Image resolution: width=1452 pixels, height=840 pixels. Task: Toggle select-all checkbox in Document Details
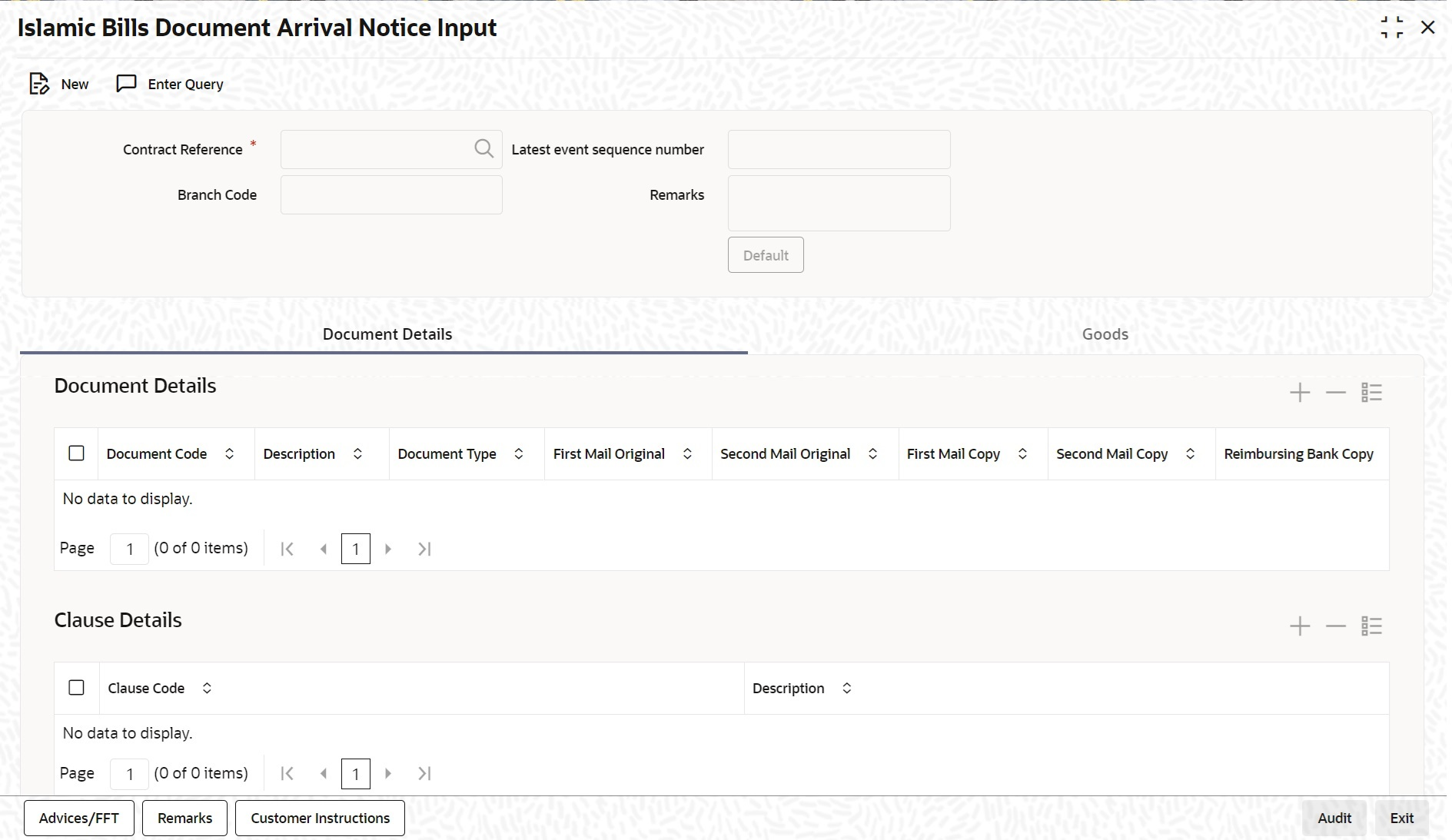pos(77,453)
